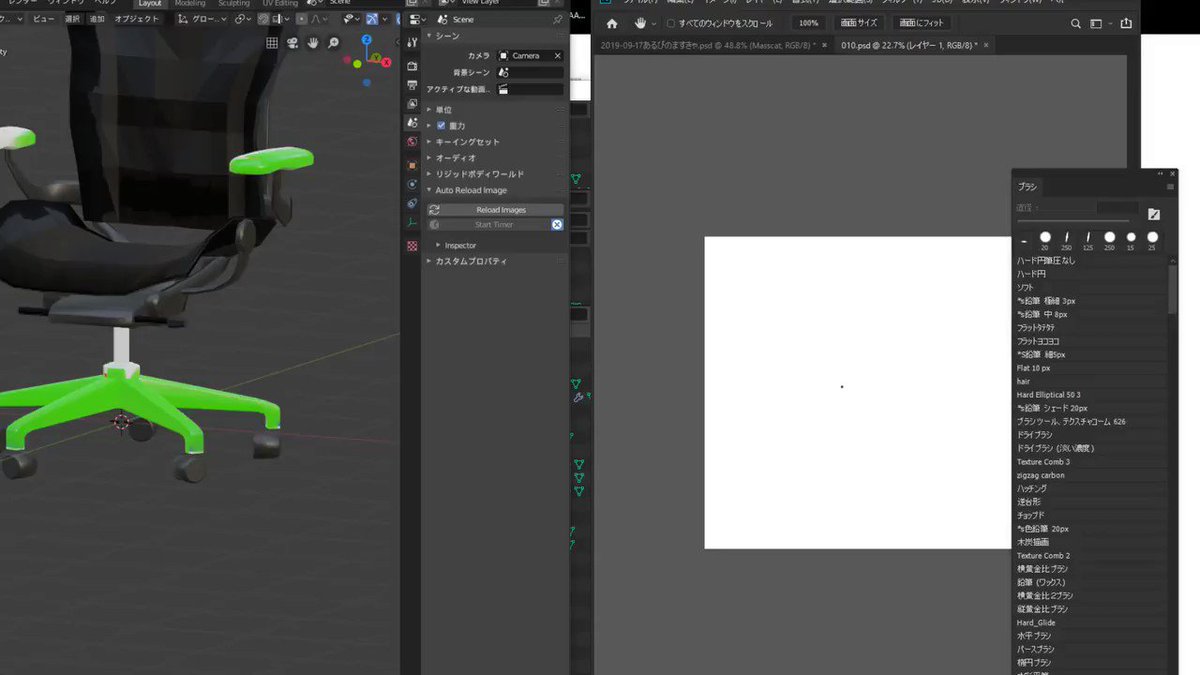Image resolution: width=1200 pixels, height=675 pixels.
Task: Open the Output properties tab in Blender
Action: click(412, 84)
